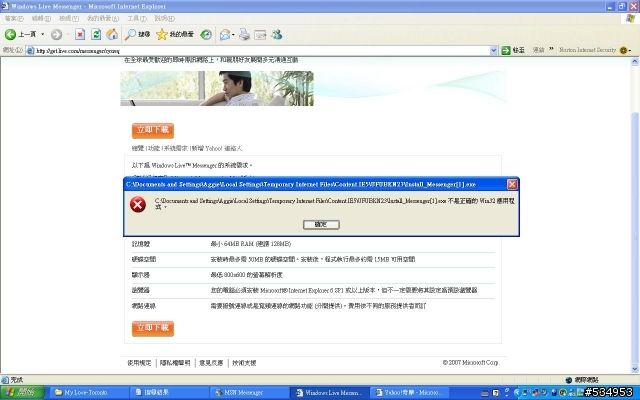The height and width of the screenshot is (400, 640).
Task: Open the Search (搜尋) magnifier button
Action: (137, 35)
